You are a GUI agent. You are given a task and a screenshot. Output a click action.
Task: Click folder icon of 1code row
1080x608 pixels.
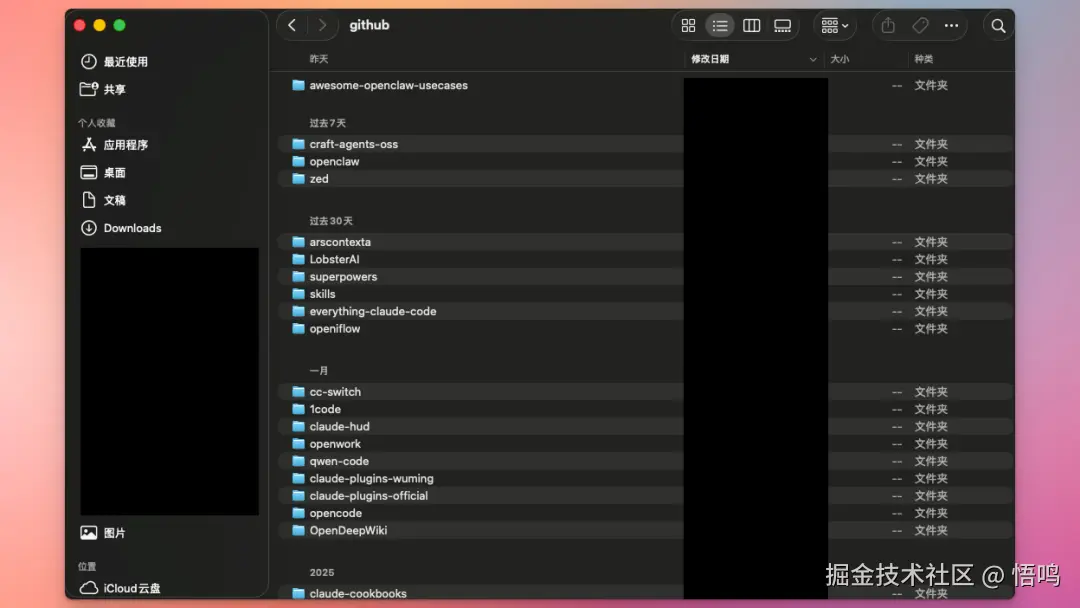[298, 409]
